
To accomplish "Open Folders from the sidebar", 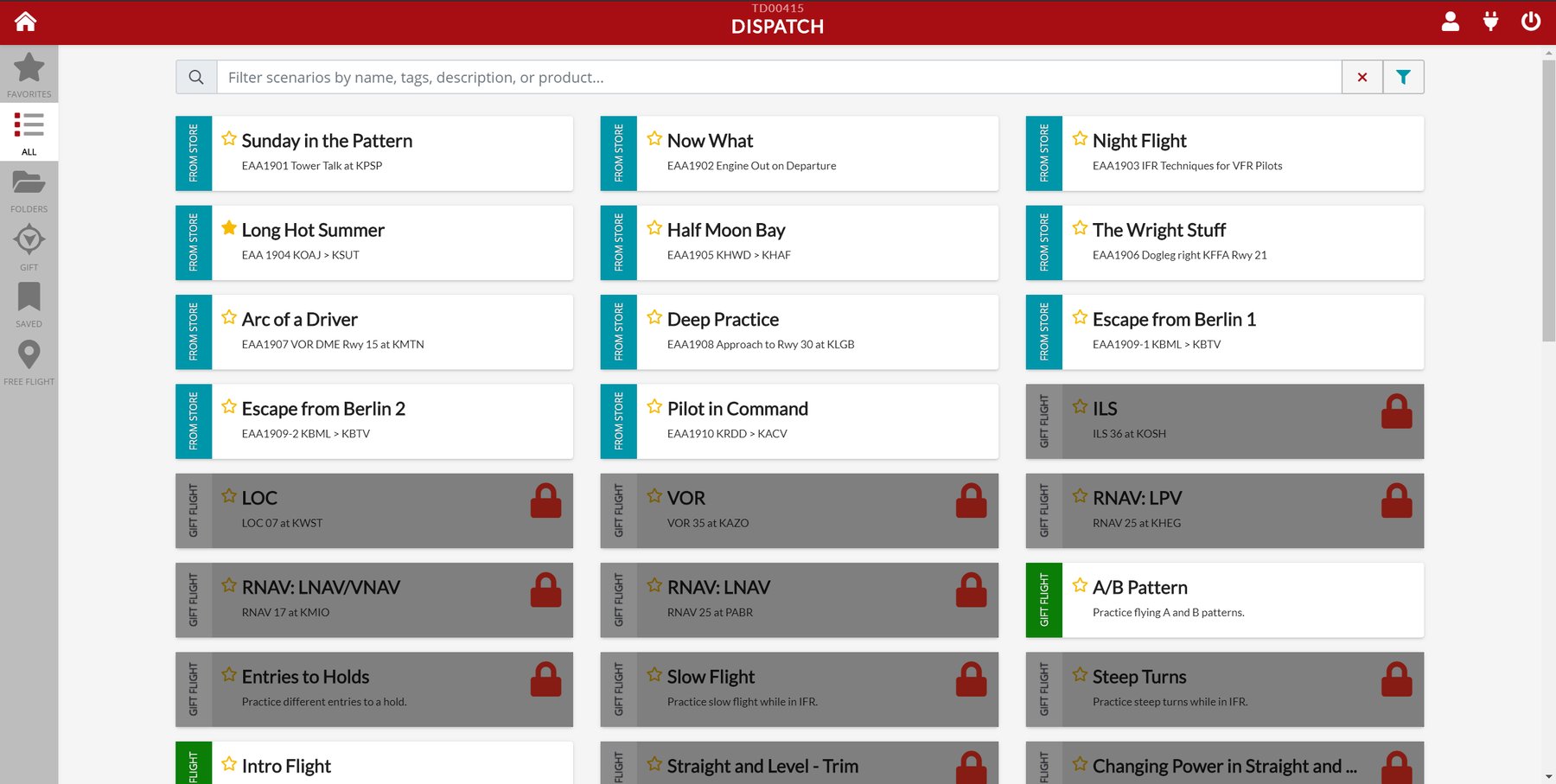I will point(29,190).
